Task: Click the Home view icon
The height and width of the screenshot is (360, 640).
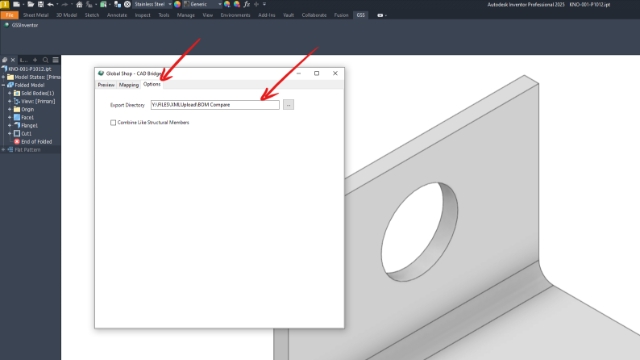Action: pos(79,4)
